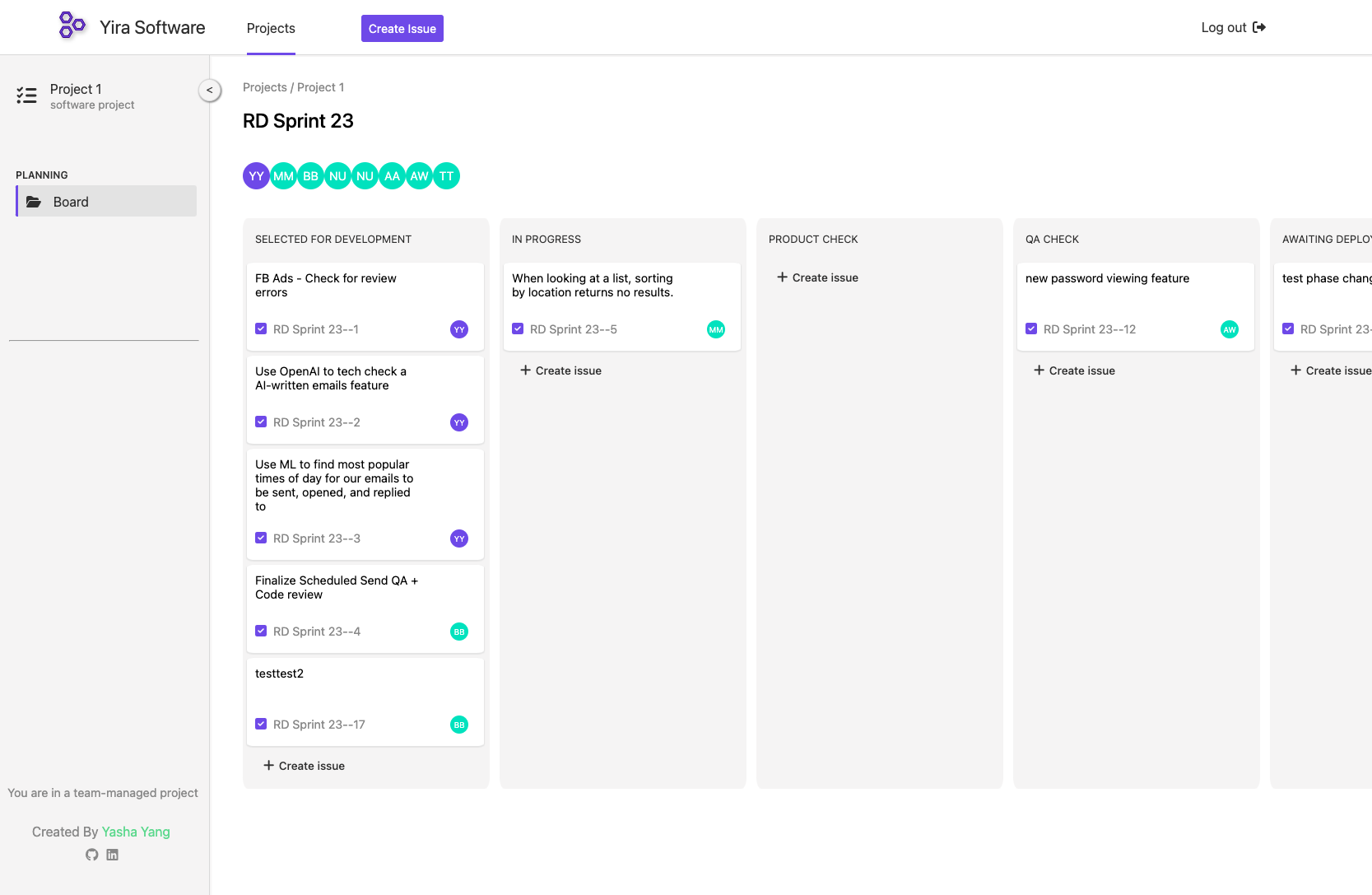Image resolution: width=1372 pixels, height=895 pixels.
Task: Click Create issue in Product Check column
Action: pyautogui.click(x=816, y=277)
